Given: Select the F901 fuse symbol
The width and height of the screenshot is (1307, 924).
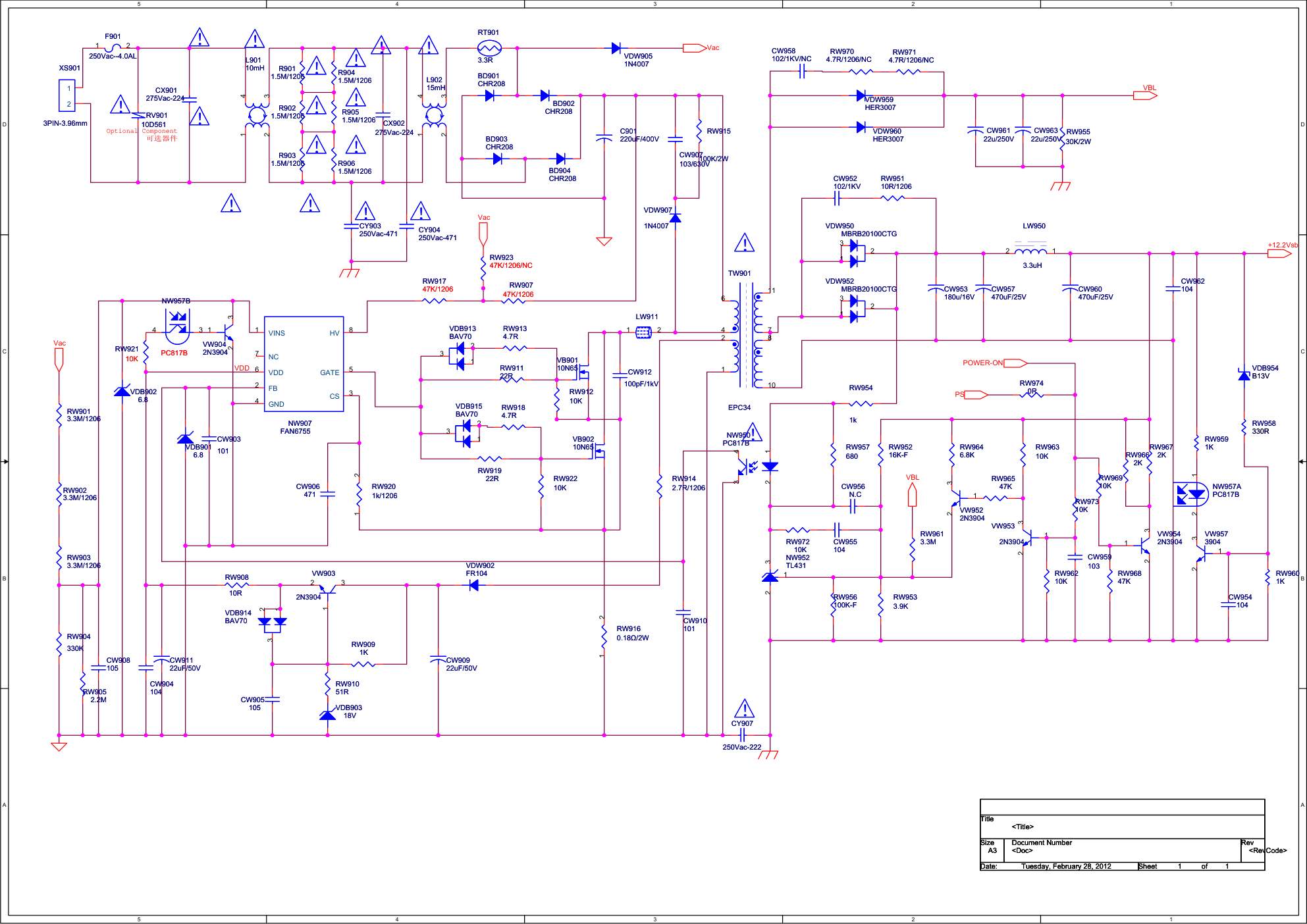Looking at the screenshot, I should coord(113,48).
